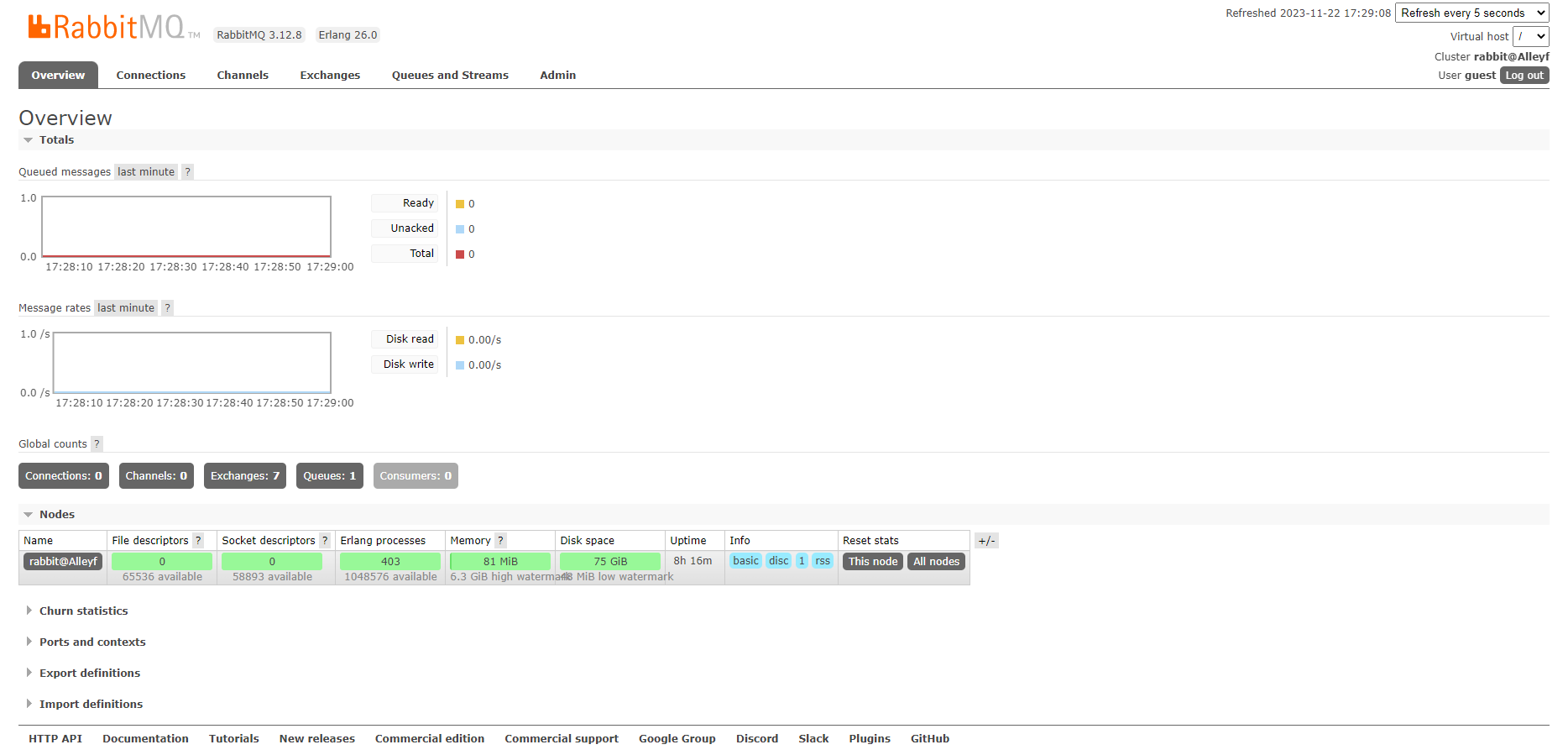This screenshot has width=1568, height=755.
Task: Open the Refresh interval dropdown
Action: (1471, 13)
